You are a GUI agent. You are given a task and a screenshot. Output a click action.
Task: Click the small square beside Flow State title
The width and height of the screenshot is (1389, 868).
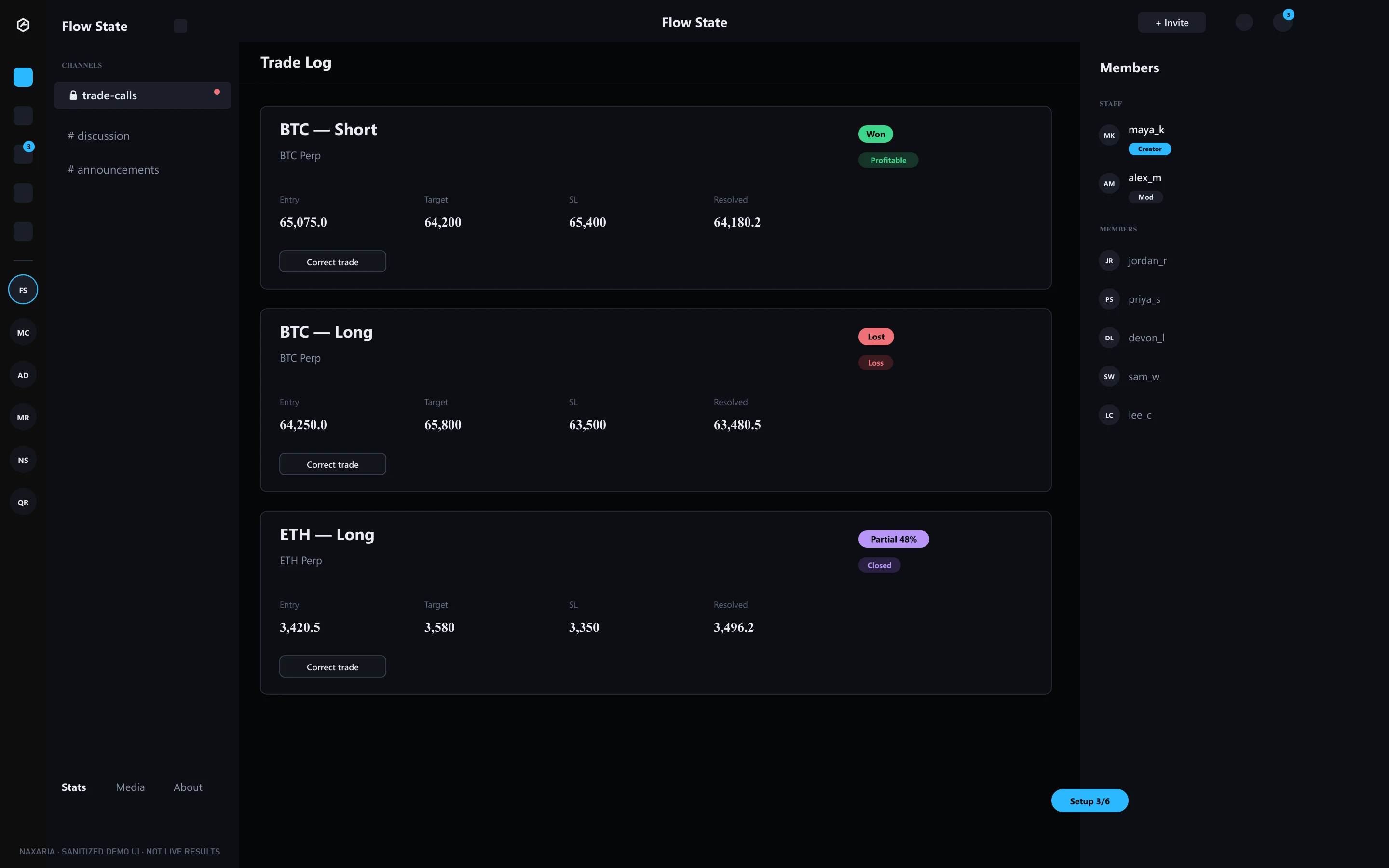click(x=180, y=26)
